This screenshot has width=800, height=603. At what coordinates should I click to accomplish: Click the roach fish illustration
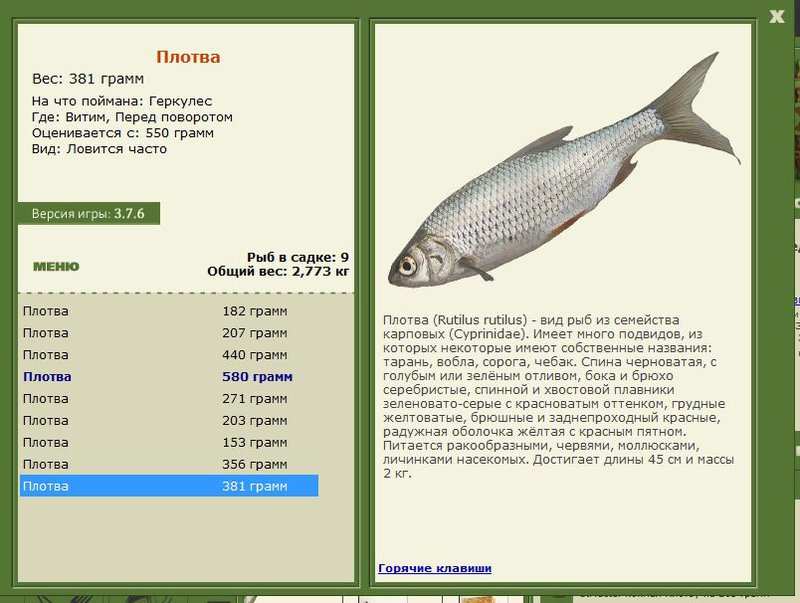point(564,171)
